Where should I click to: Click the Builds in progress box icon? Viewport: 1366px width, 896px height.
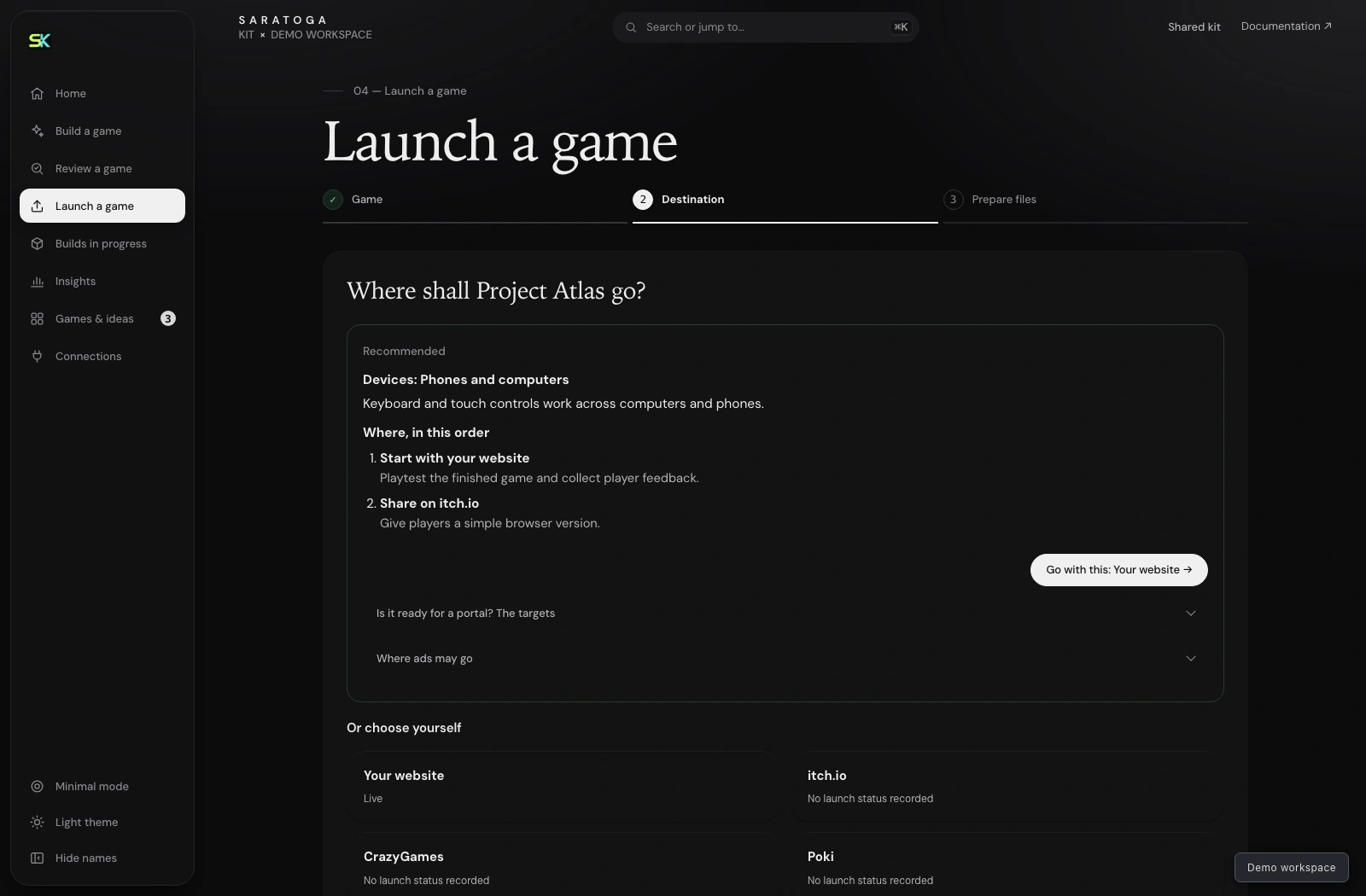37,244
